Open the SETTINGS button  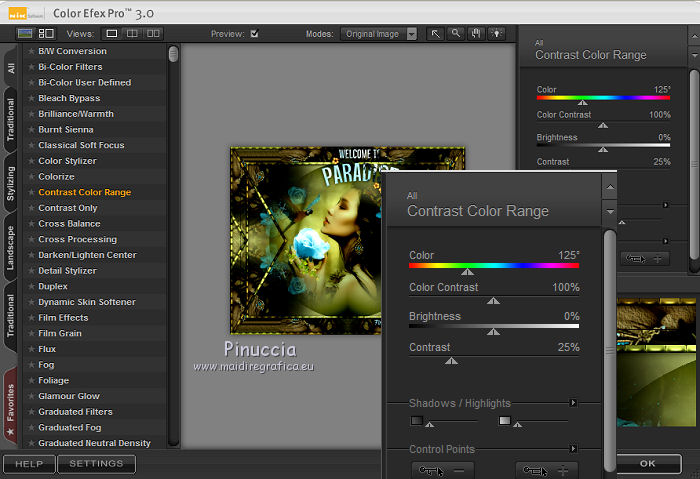point(96,464)
